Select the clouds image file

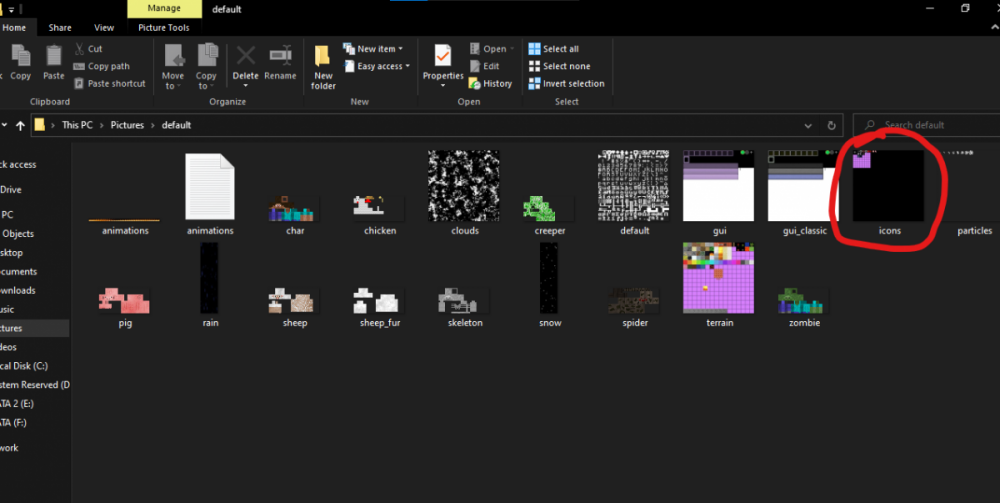tap(464, 194)
